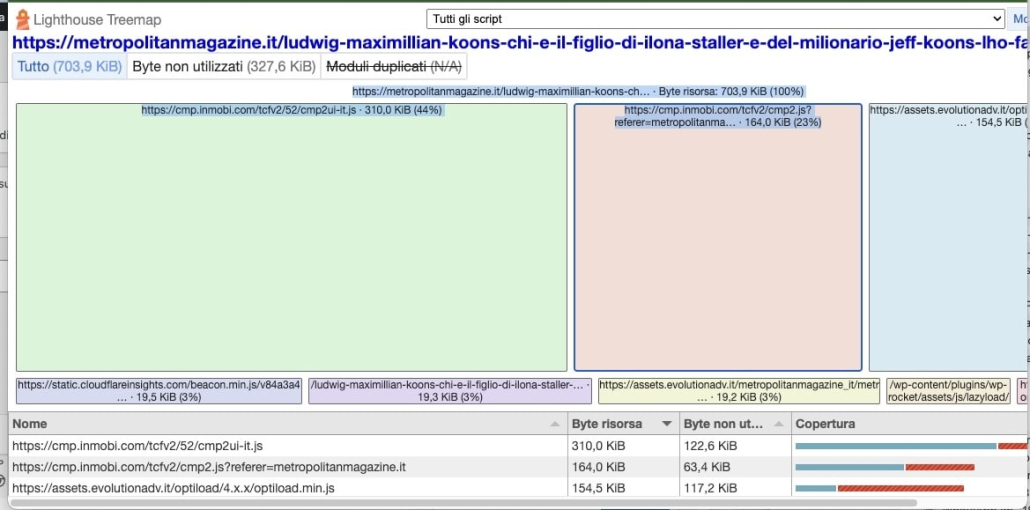The width and height of the screenshot is (1030, 510).
Task: Click the horizontal scrollbar at the bottom
Action: tap(463, 504)
